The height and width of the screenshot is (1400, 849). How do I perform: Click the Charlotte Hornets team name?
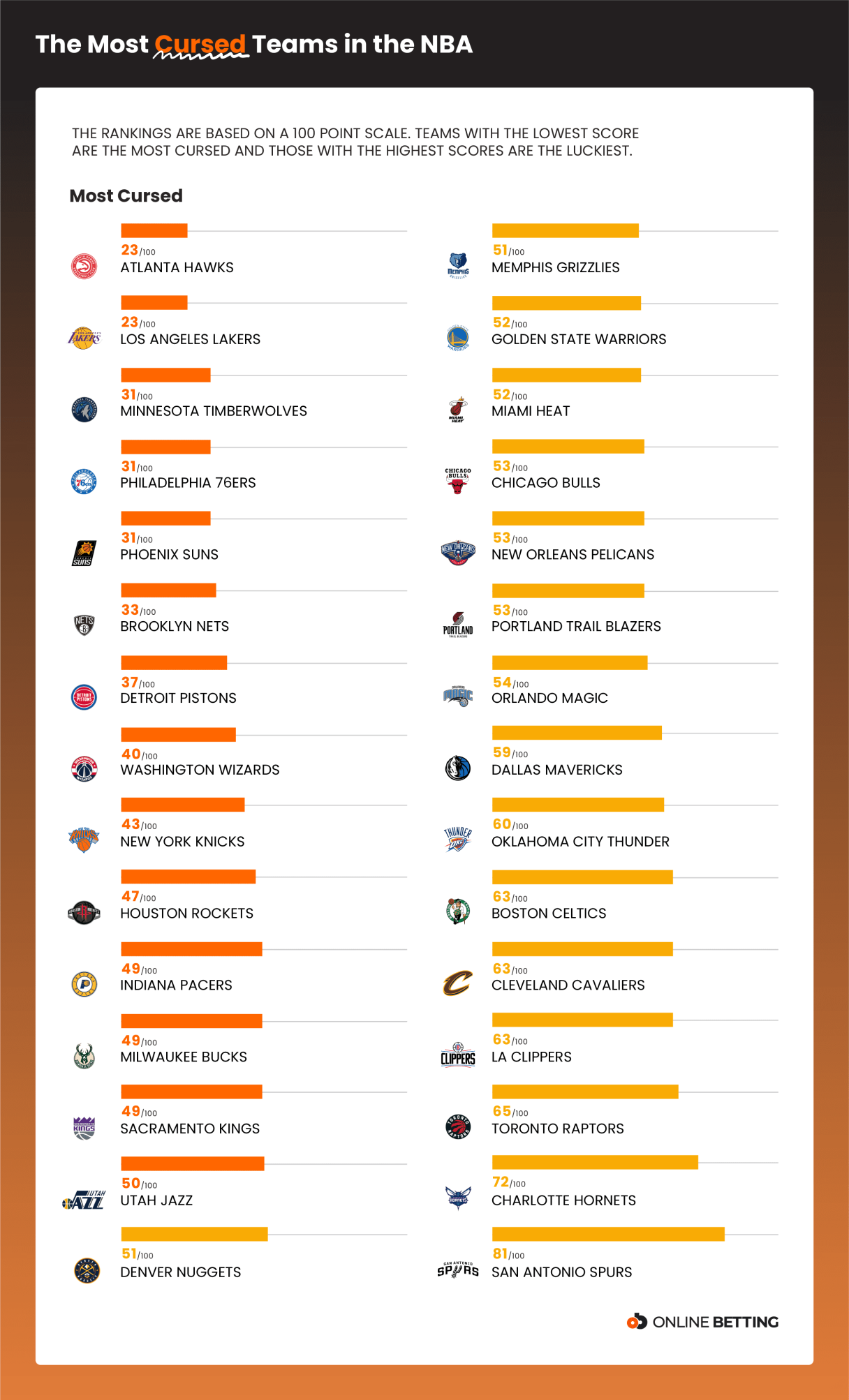563,1200
